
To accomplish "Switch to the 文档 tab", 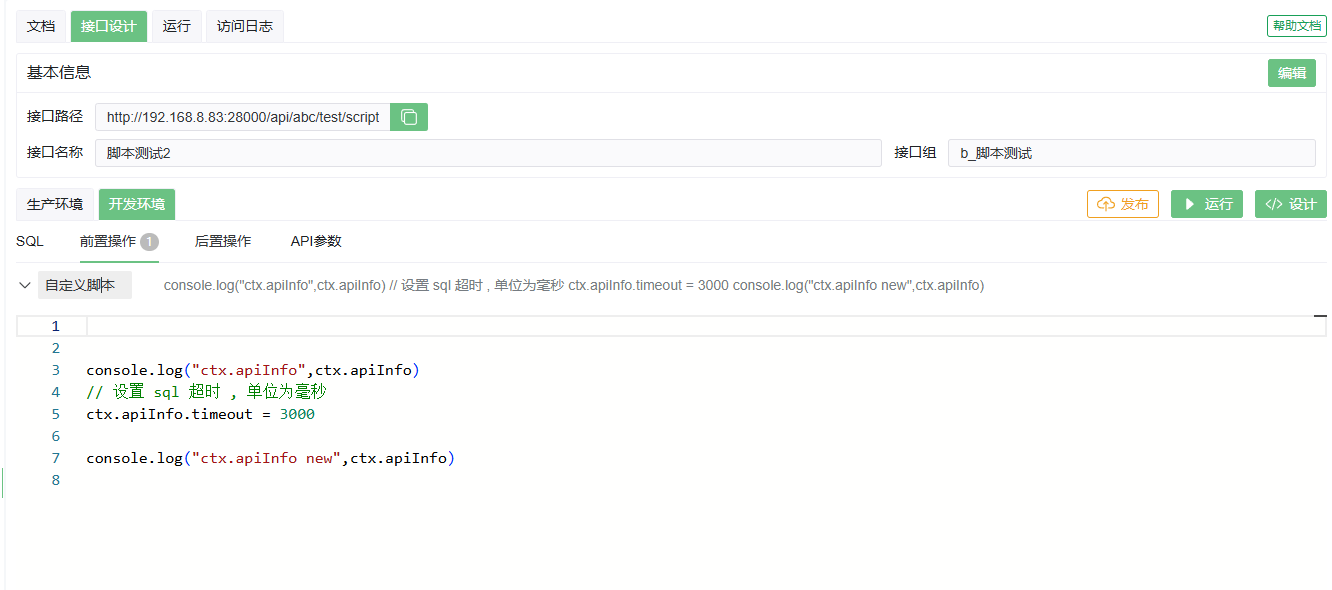I will pos(41,26).
